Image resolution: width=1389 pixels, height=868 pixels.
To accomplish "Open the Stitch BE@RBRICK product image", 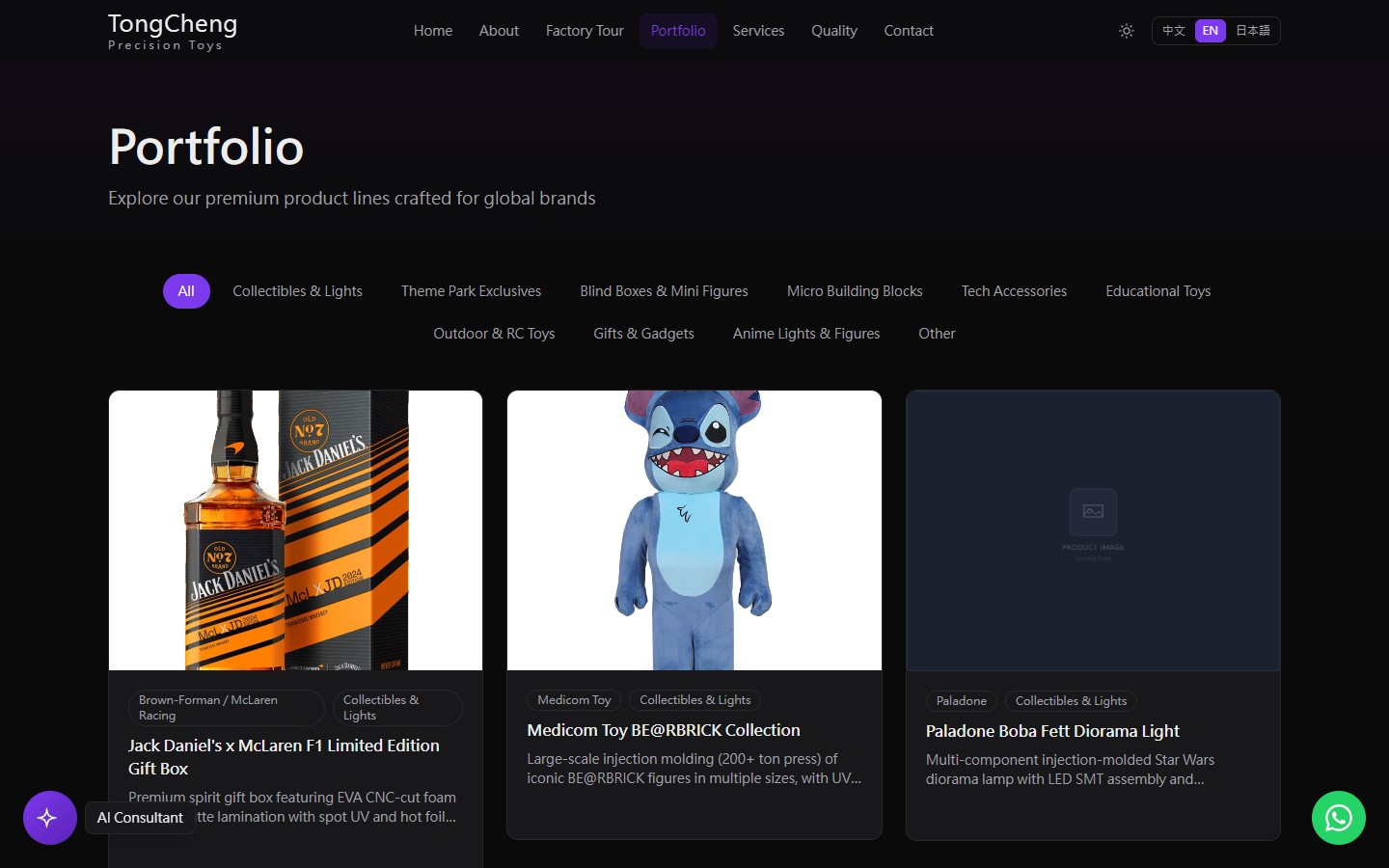I will click(x=694, y=529).
